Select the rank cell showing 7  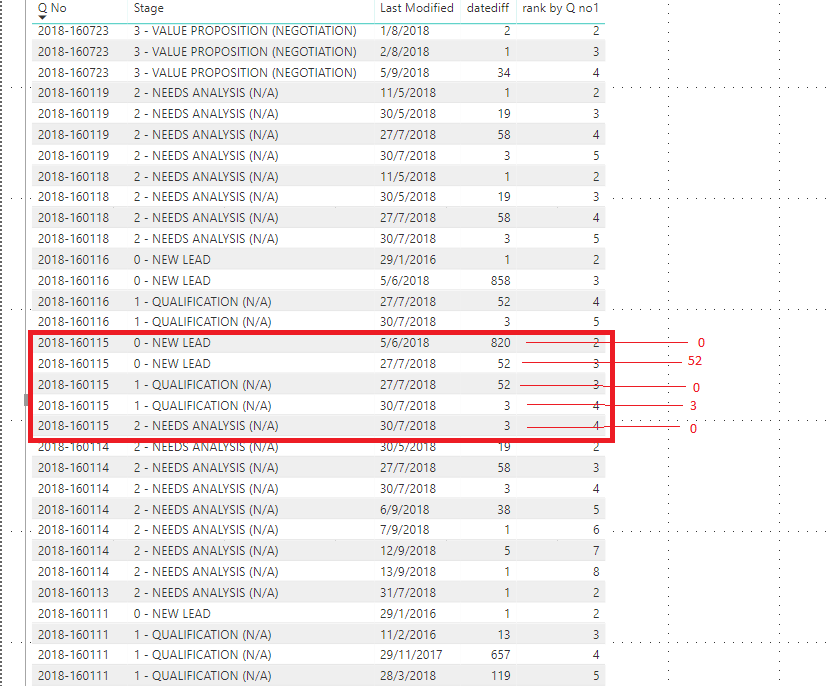596,551
